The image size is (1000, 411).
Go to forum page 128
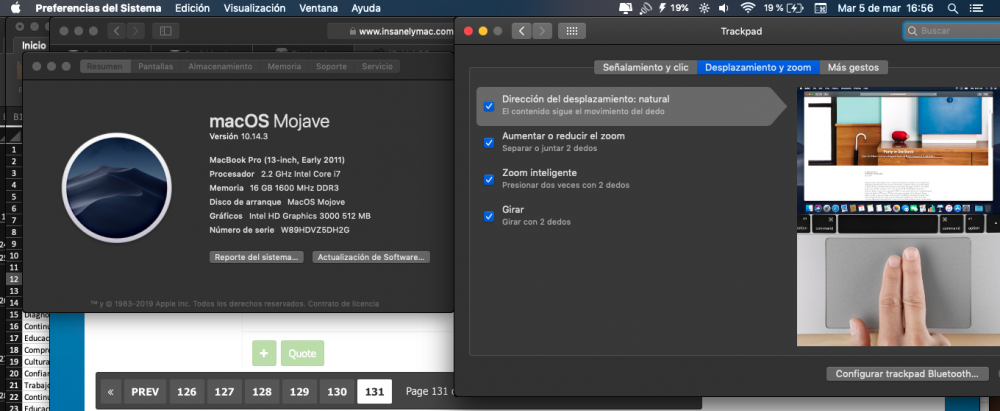pos(261,392)
